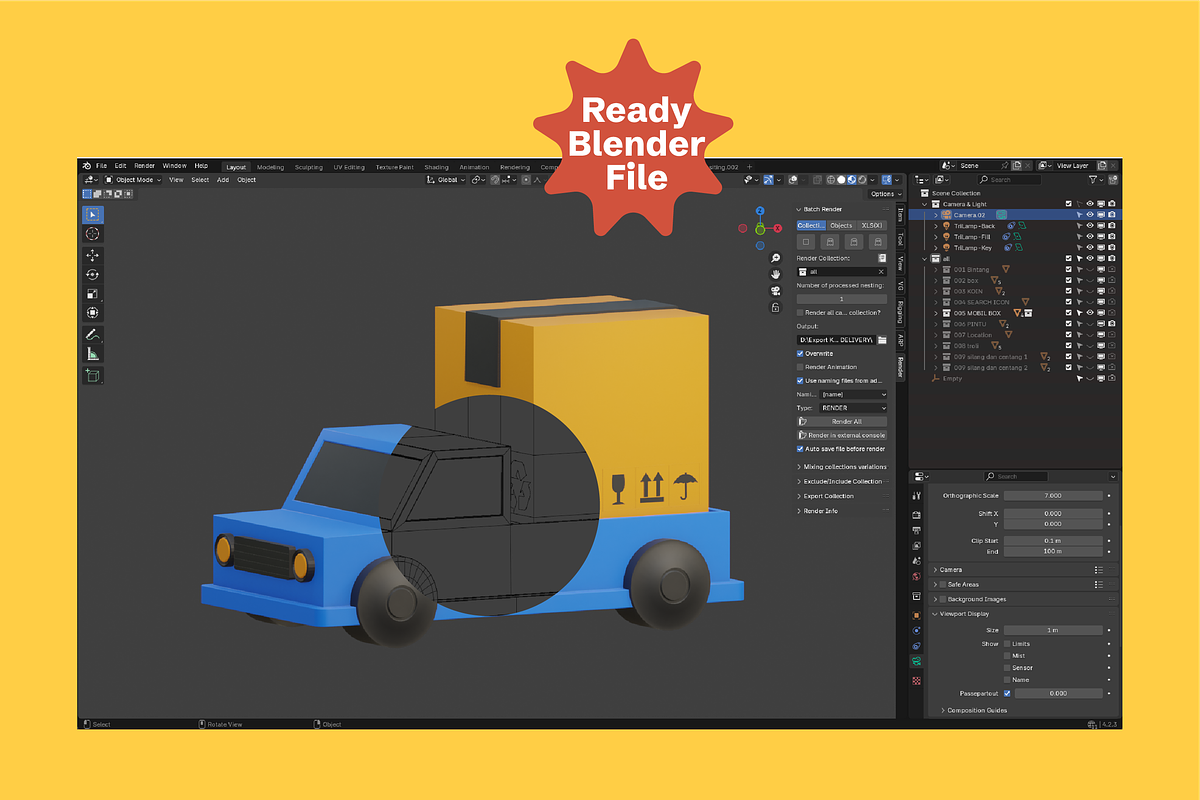Viewport: 1200px width, 800px height.
Task: Open the Render properties tab icon
Action: pos(916,514)
